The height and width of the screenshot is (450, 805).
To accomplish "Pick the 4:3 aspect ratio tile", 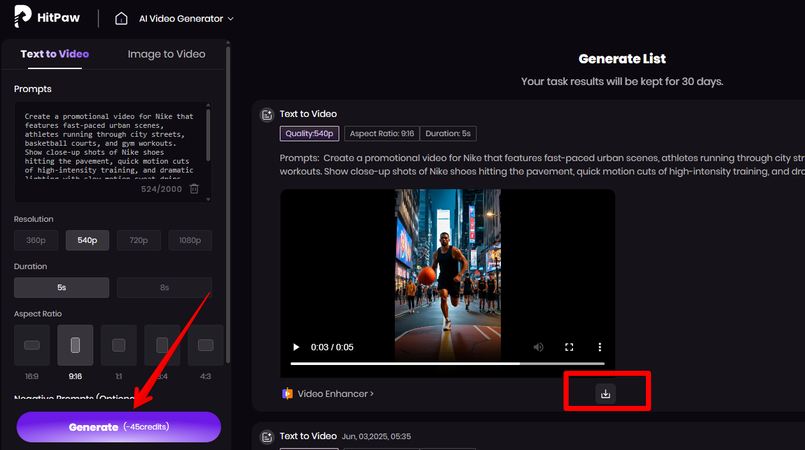I will (x=205, y=345).
